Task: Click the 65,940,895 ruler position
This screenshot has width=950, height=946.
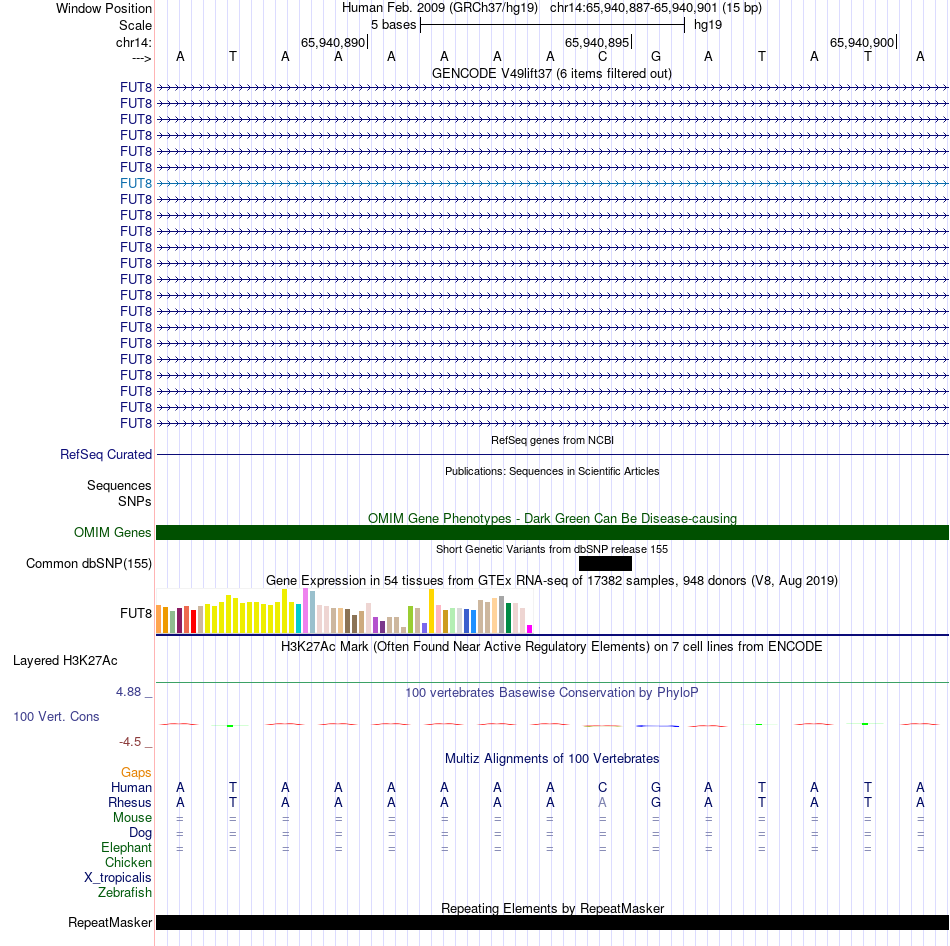Action: pos(597,42)
